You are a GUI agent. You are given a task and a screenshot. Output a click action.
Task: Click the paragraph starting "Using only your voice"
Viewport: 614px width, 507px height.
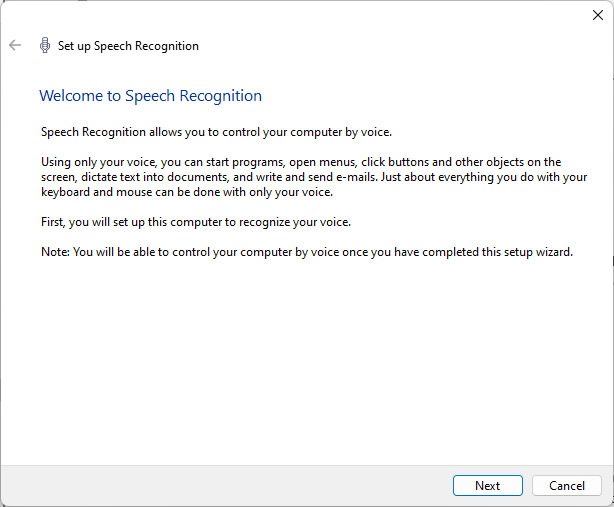point(314,177)
